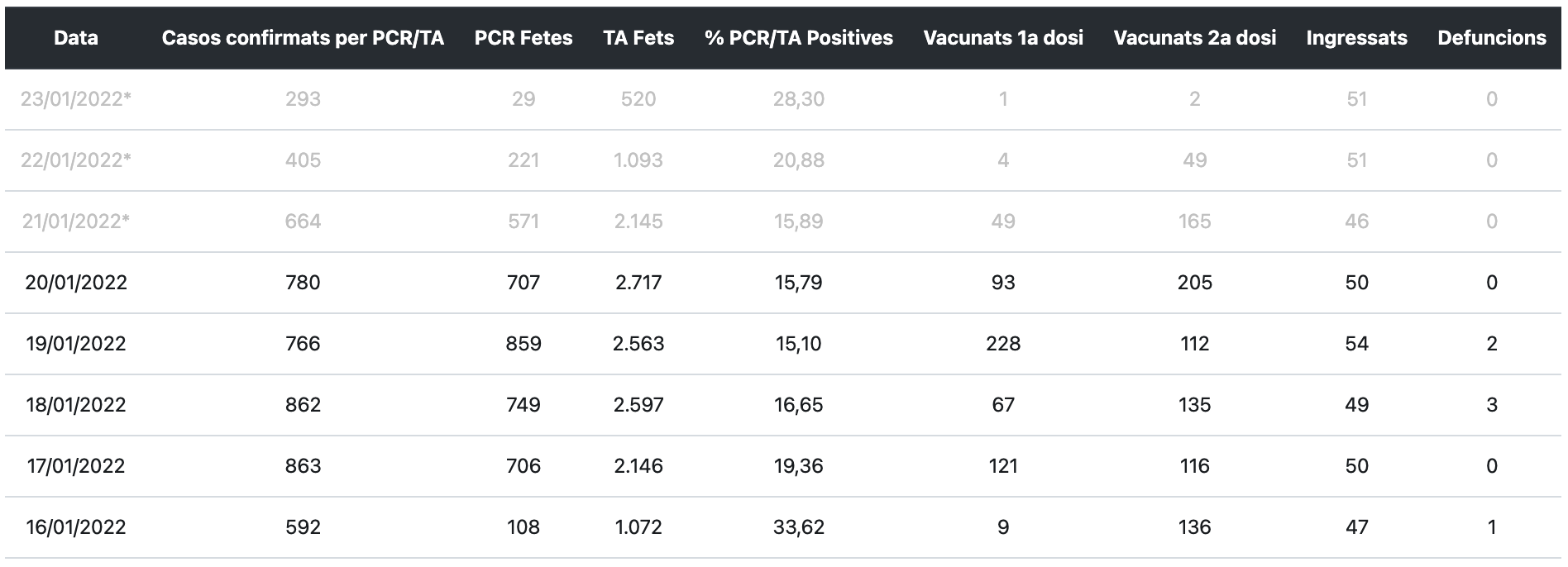Click the 22/01/2022* date cell
This screenshot has width=1568, height=567.
76,160
